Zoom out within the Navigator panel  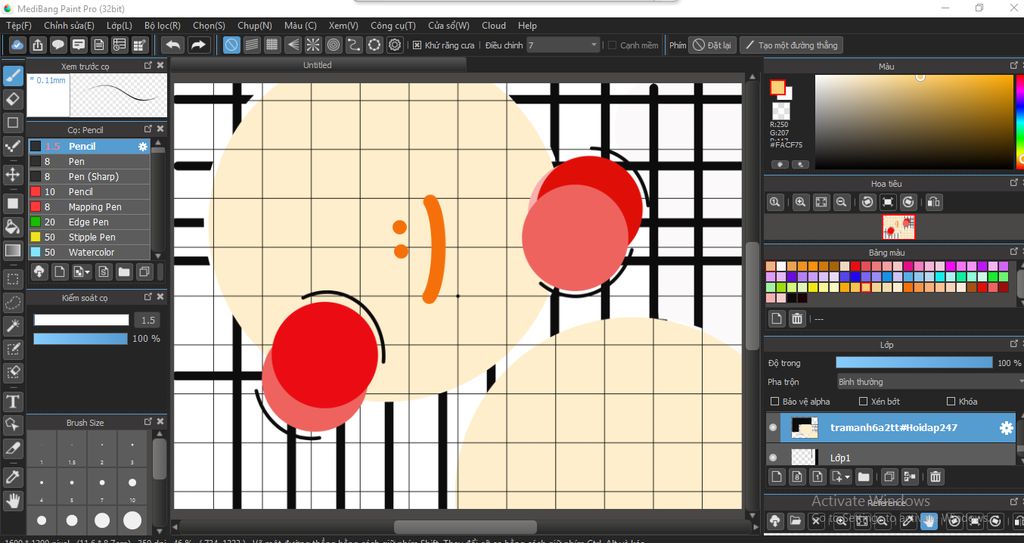click(842, 203)
